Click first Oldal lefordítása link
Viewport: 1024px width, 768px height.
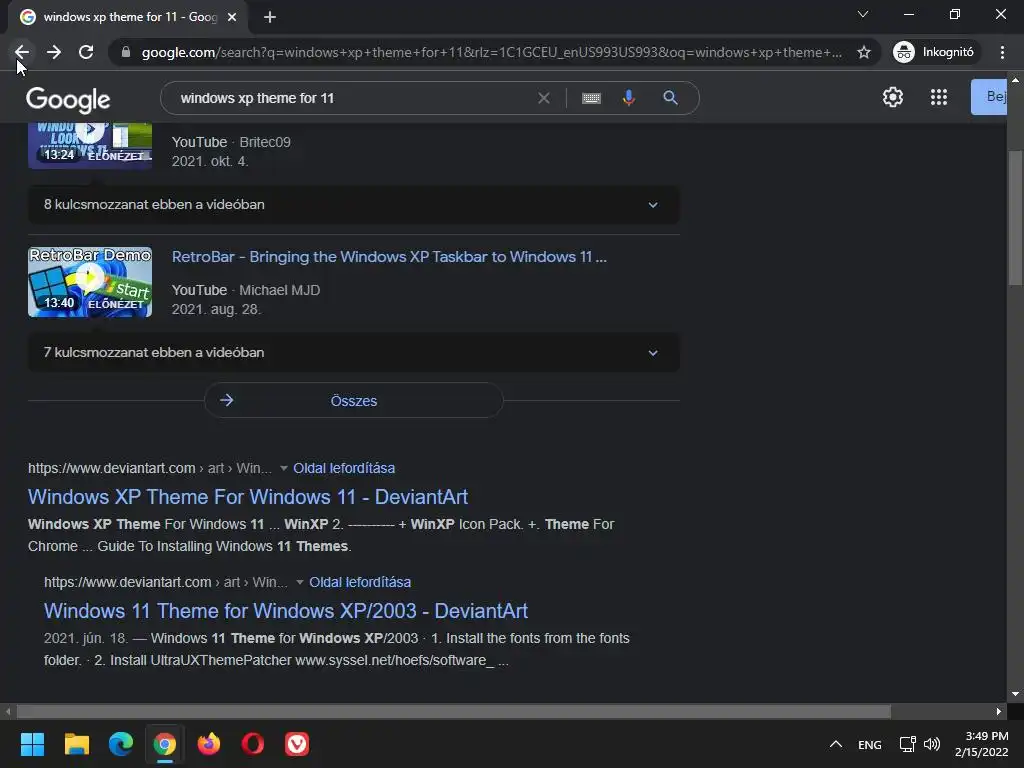(x=344, y=468)
